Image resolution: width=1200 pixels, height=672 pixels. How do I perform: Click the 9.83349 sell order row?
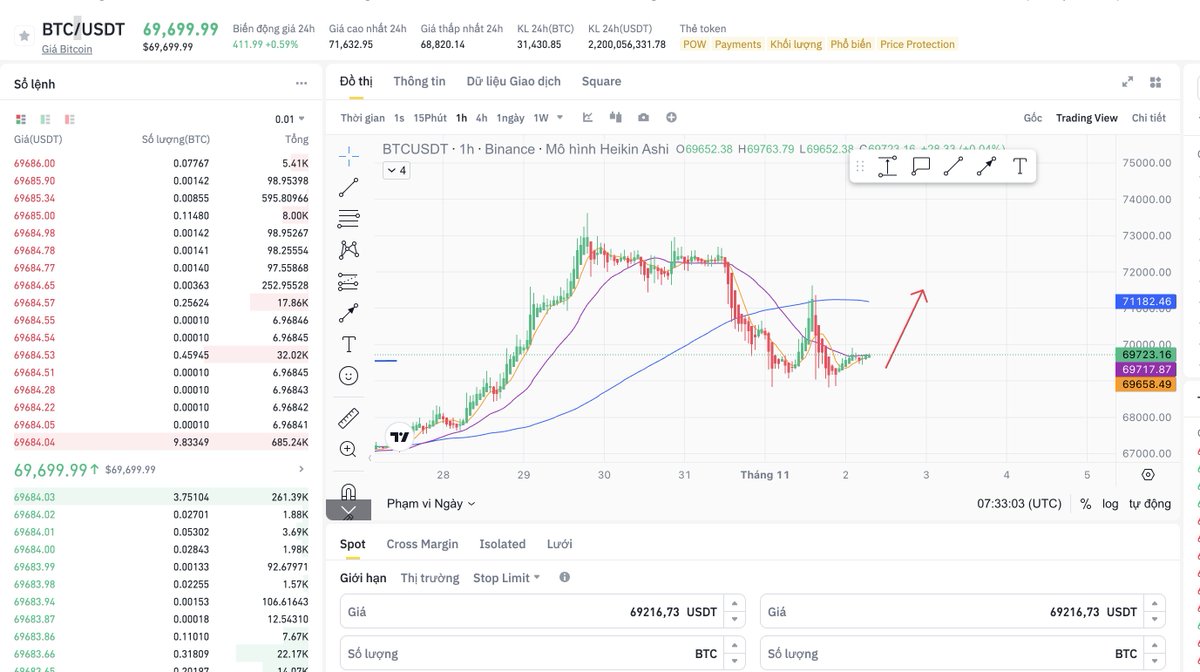click(161, 441)
